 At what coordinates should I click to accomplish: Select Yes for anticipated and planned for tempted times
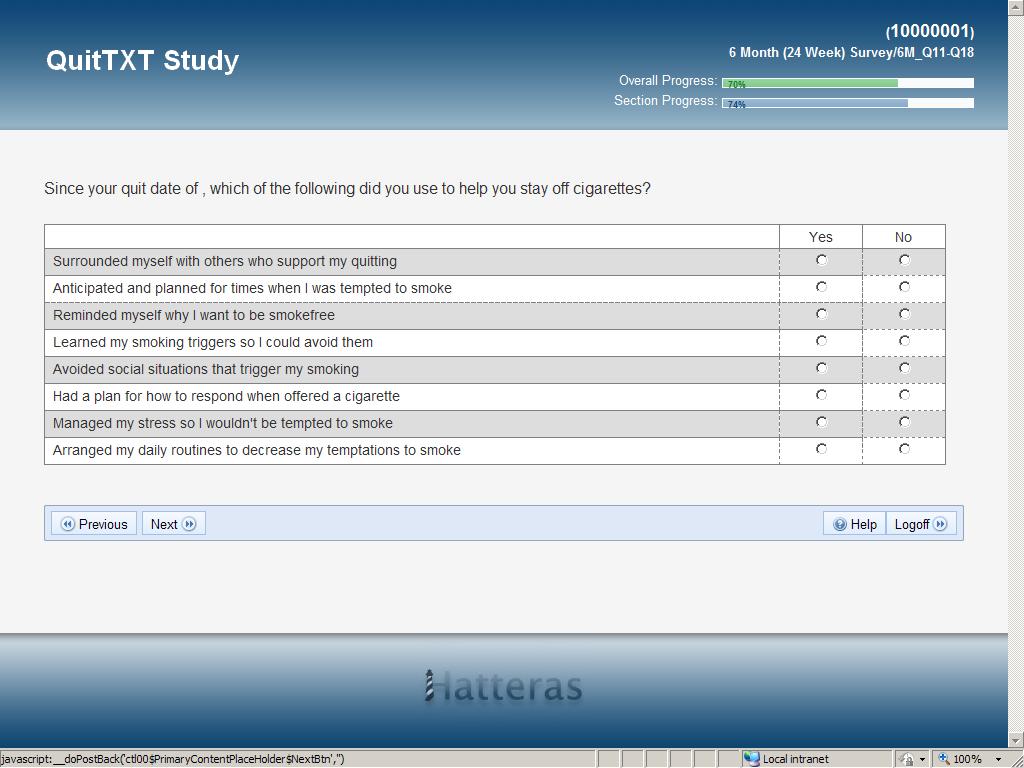click(821, 287)
